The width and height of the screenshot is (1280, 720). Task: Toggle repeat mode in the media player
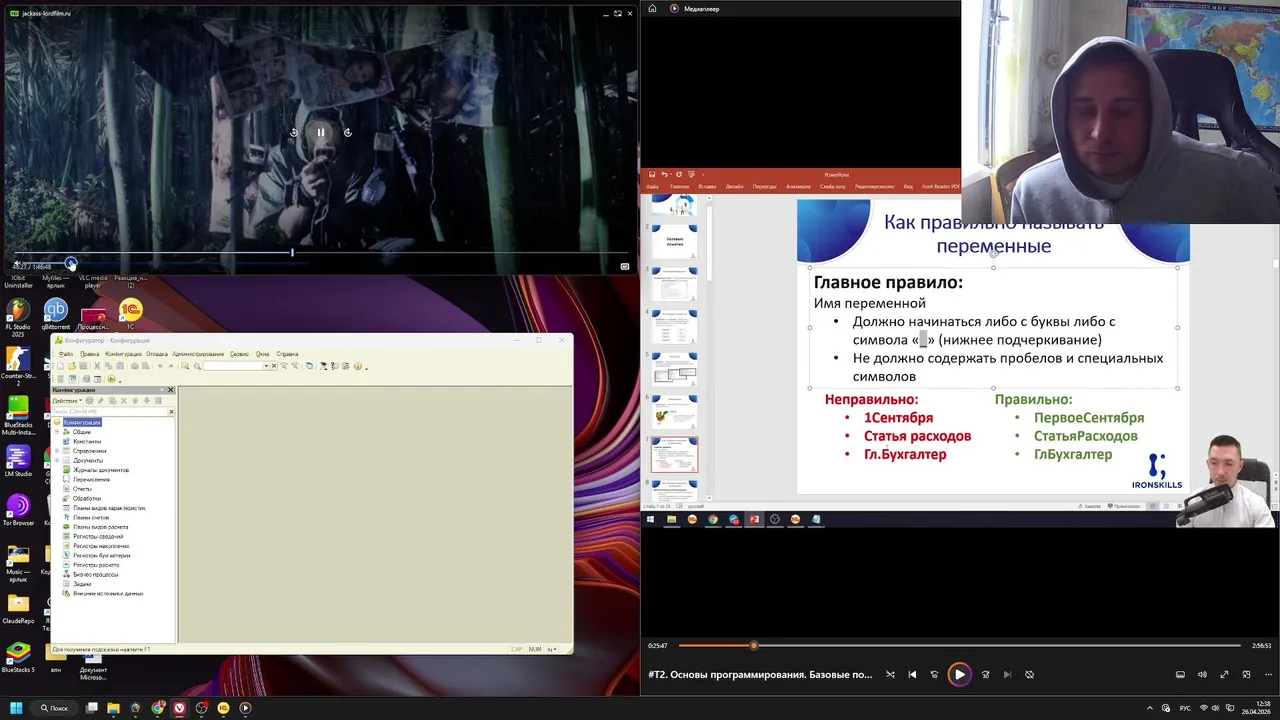1030,674
